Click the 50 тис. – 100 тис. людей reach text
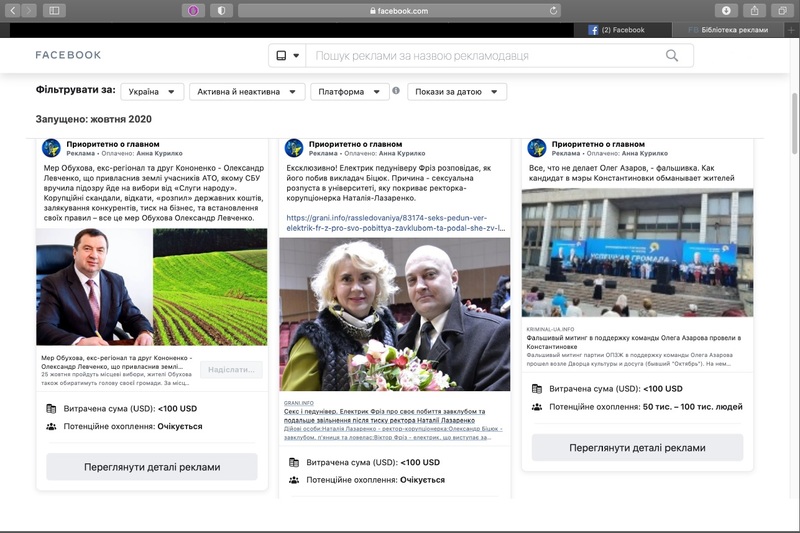800x533 pixels. (692, 407)
